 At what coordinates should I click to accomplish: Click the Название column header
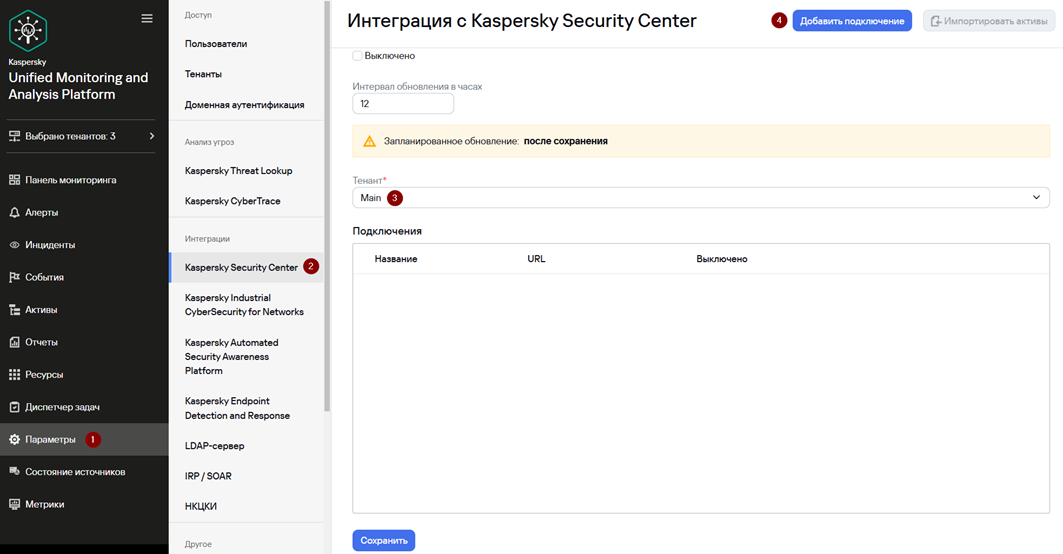[x=396, y=259]
